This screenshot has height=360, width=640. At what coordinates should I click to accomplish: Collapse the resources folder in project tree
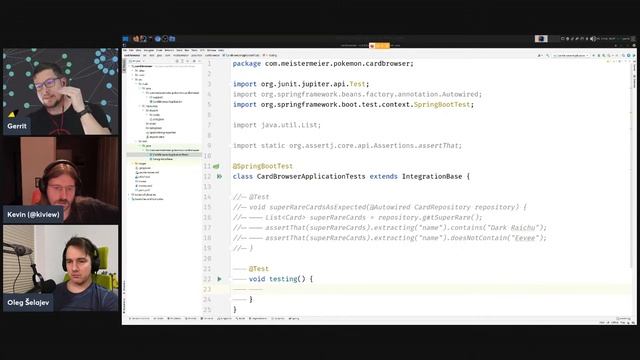tap(139, 106)
